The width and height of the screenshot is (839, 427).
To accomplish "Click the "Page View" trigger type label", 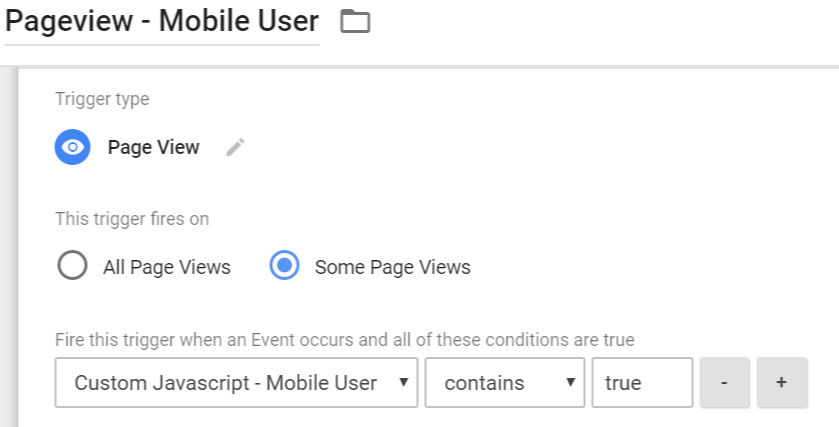I will [153, 147].
